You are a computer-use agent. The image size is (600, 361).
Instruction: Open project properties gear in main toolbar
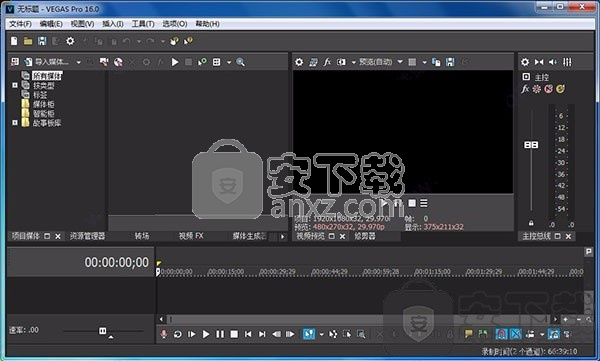(70, 41)
